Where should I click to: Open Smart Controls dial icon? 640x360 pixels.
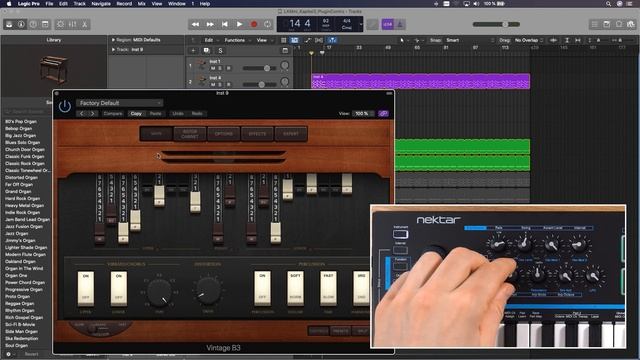point(60,24)
